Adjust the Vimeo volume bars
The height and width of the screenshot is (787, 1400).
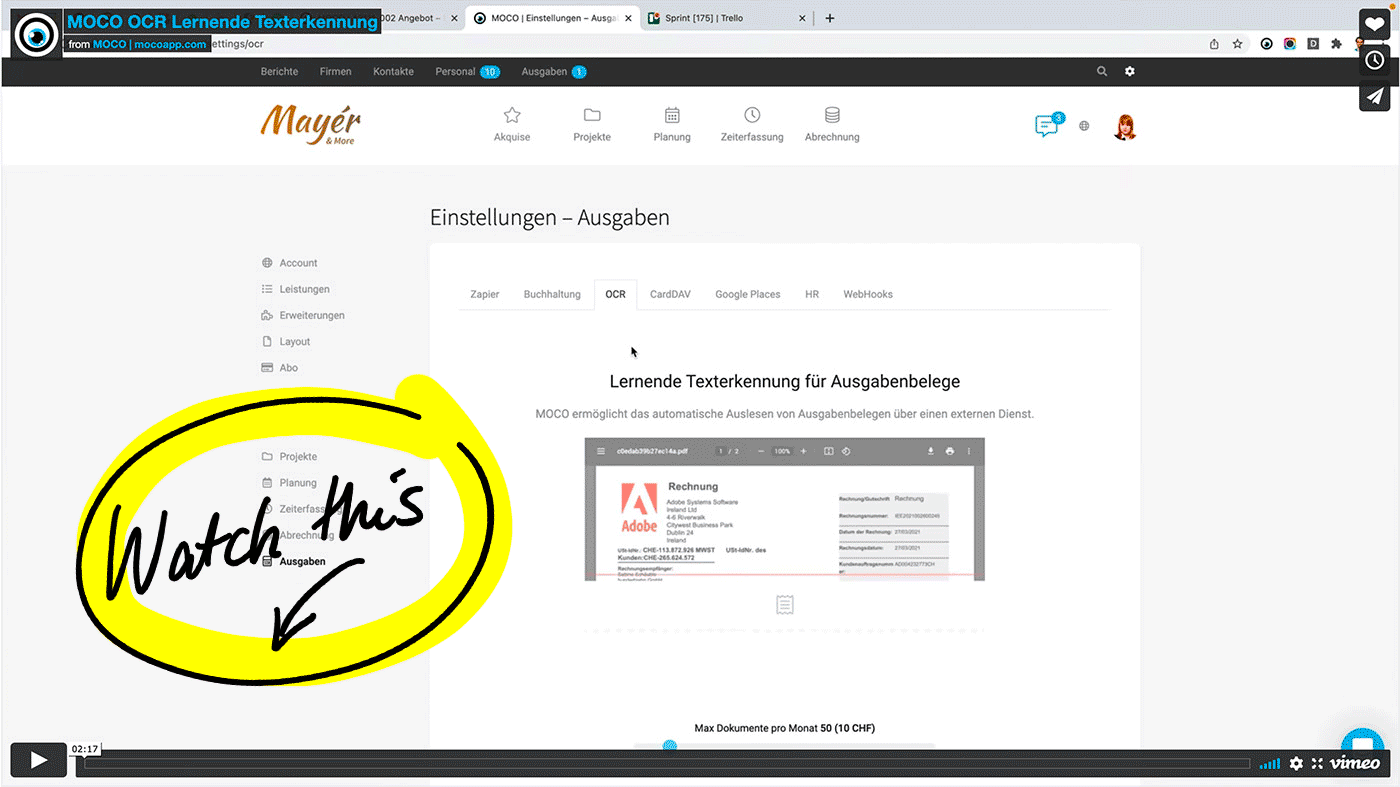[x=1269, y=764]
